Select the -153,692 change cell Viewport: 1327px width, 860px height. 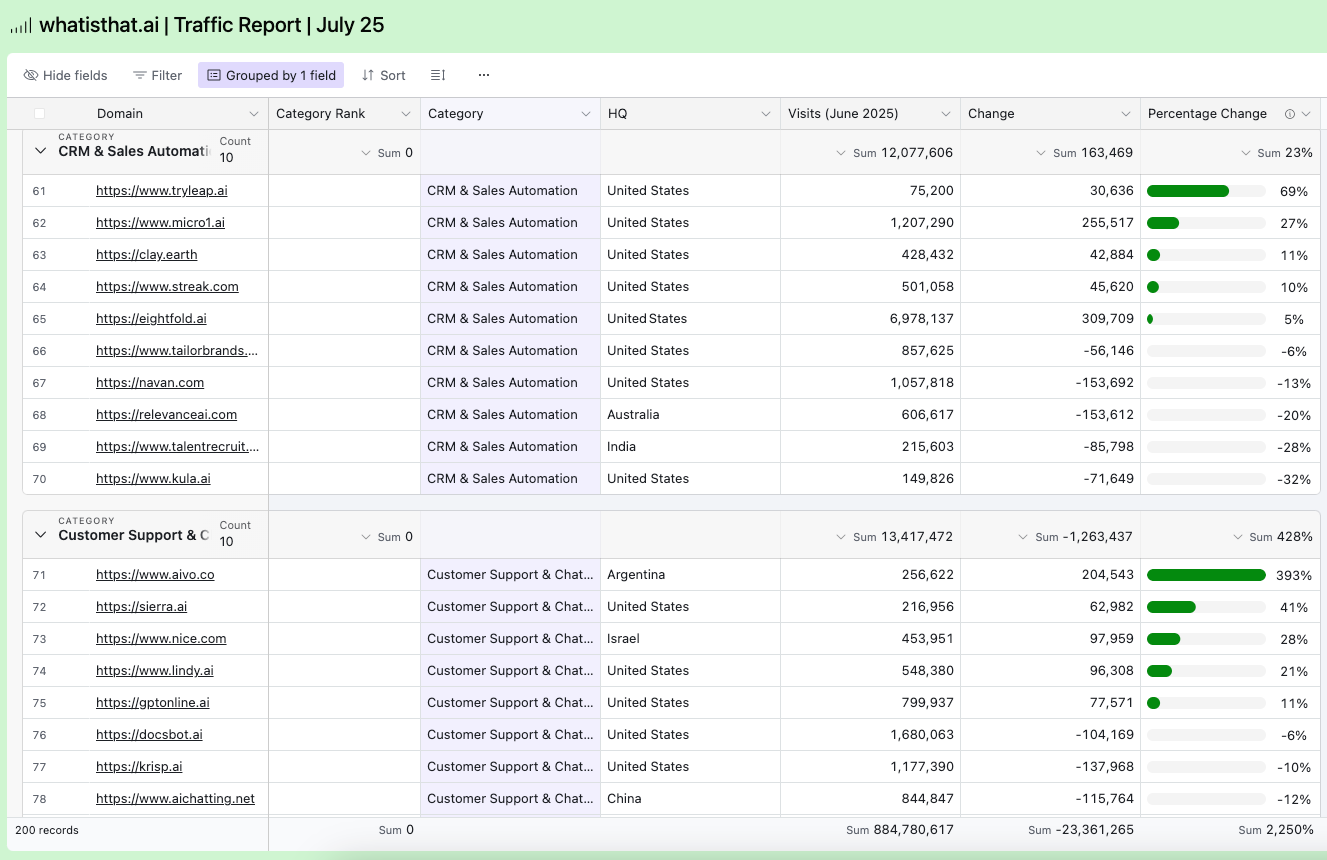pyautogui.click(x=1050, y=383)
